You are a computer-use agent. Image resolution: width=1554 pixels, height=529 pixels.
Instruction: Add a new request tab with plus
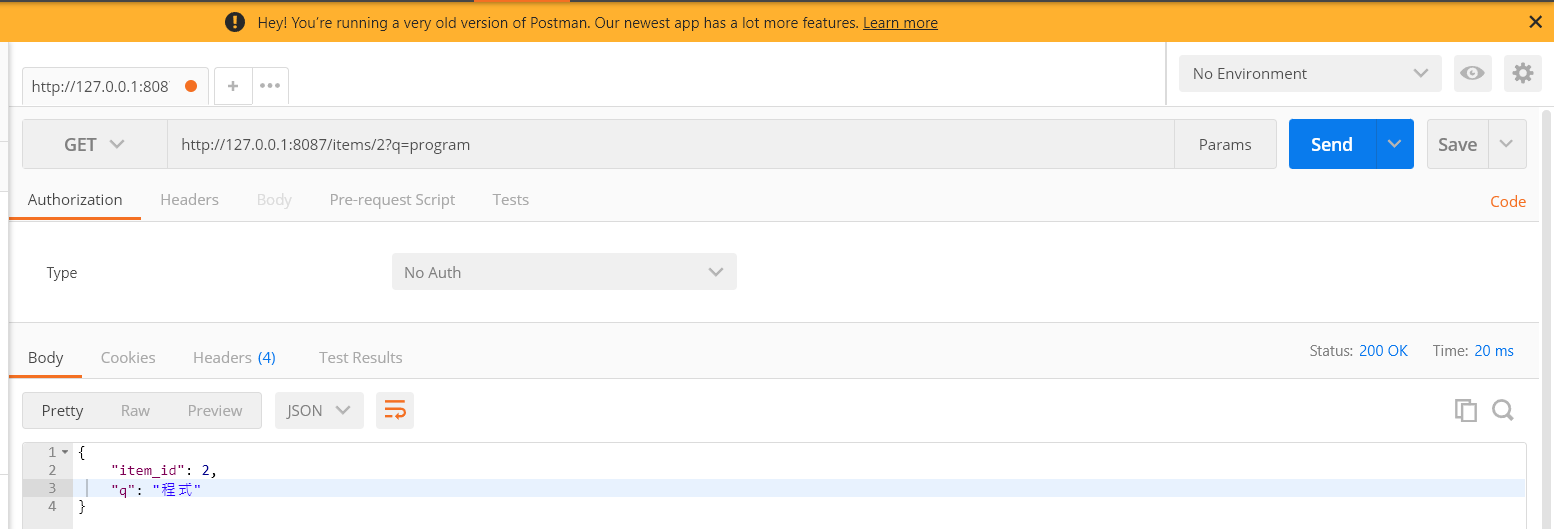point(233,86)
